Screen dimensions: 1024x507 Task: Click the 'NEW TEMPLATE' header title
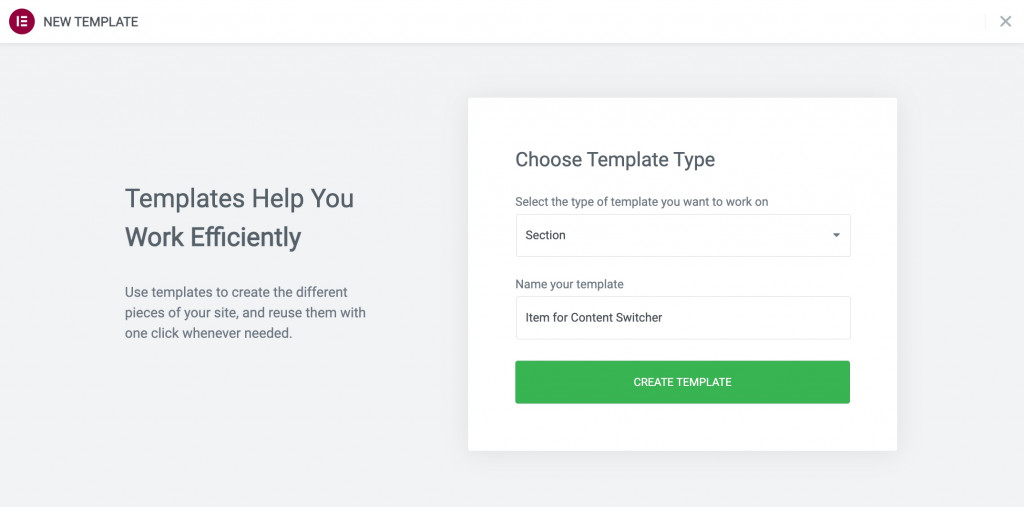[91, 22]
